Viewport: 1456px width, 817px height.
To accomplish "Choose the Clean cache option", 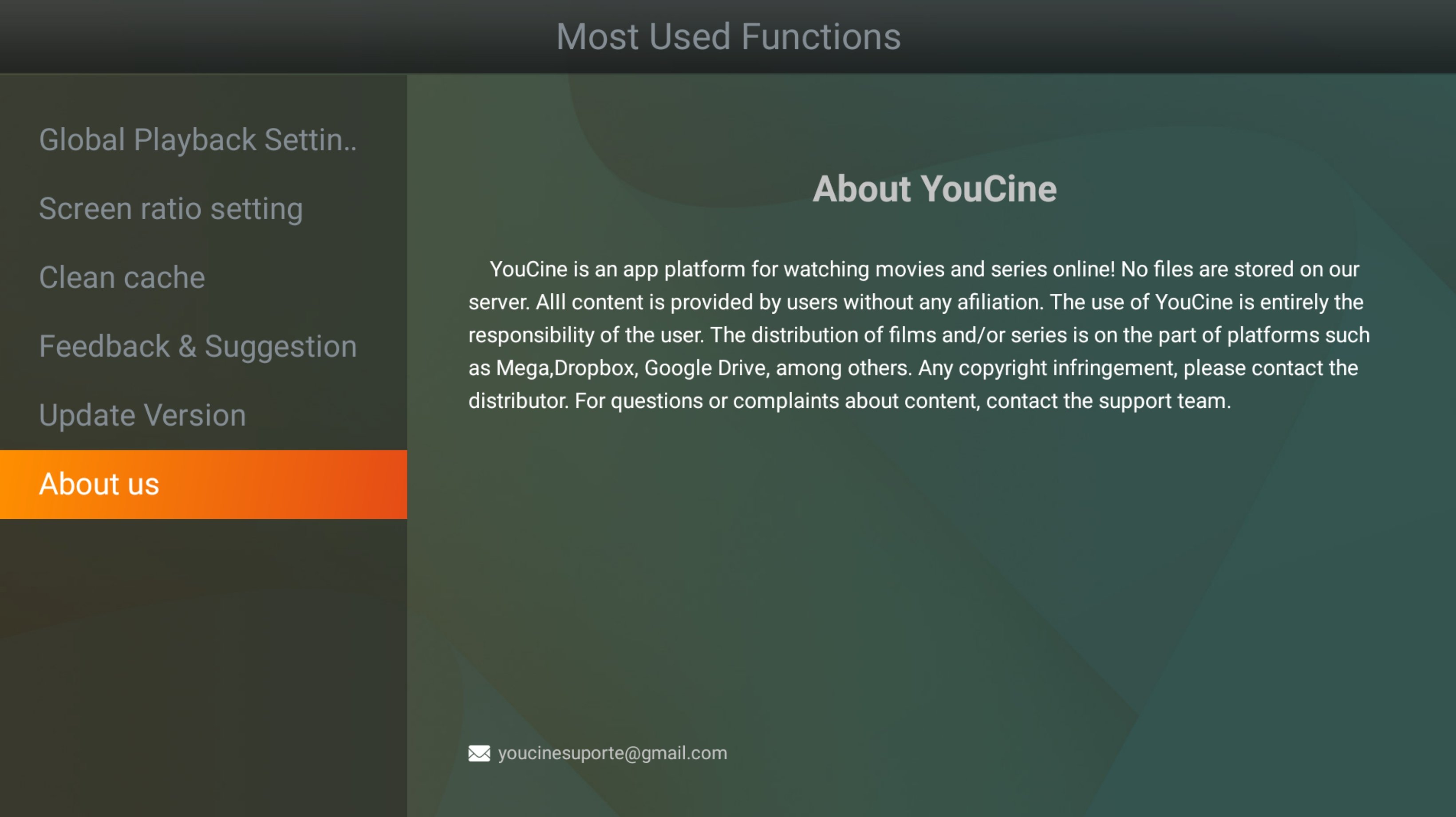I will click(x=204, y=278).
